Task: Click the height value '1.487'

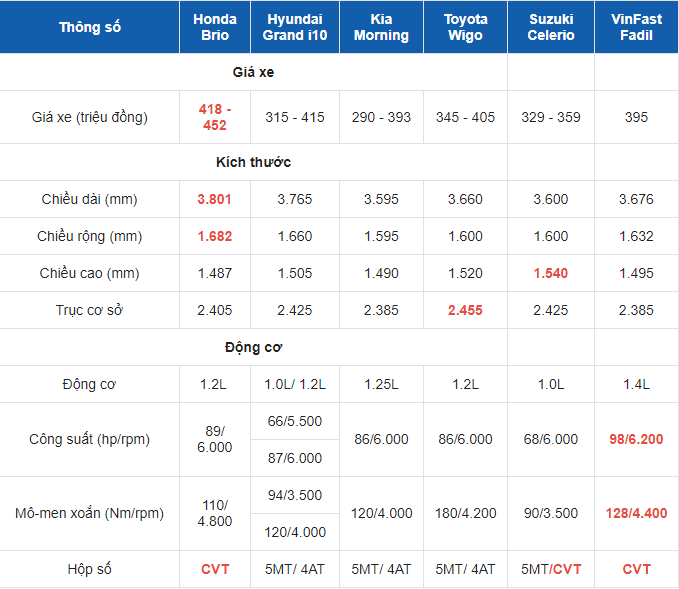Action: (x=215, y=273)
